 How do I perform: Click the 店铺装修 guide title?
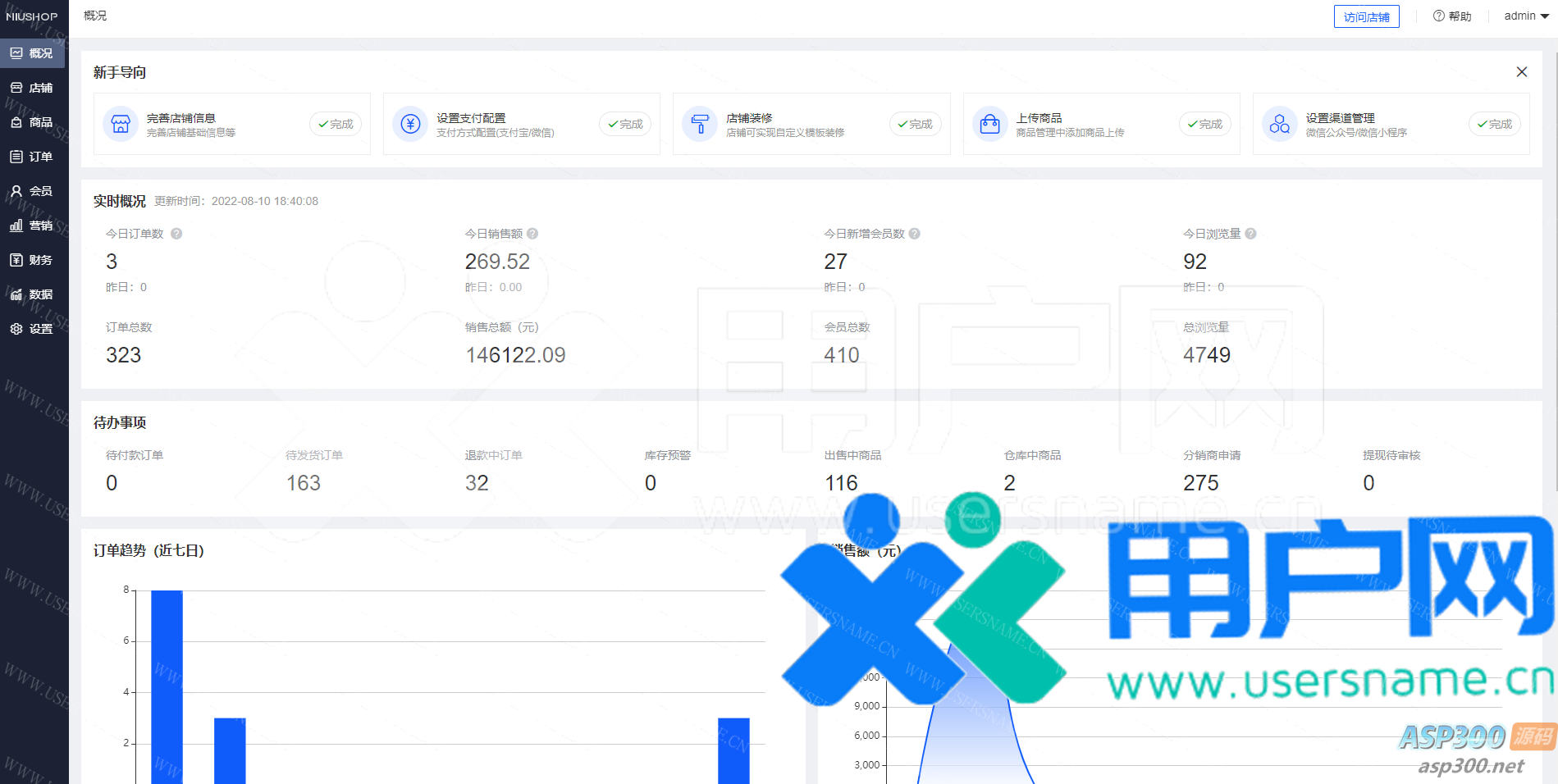pyautogui.click(x=749, y=118)
